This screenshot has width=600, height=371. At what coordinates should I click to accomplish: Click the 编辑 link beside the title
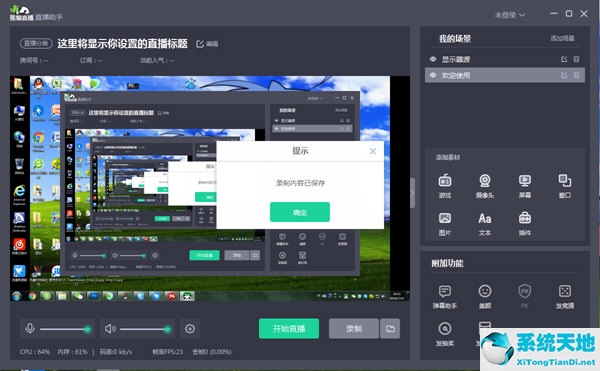click(207, 44)
